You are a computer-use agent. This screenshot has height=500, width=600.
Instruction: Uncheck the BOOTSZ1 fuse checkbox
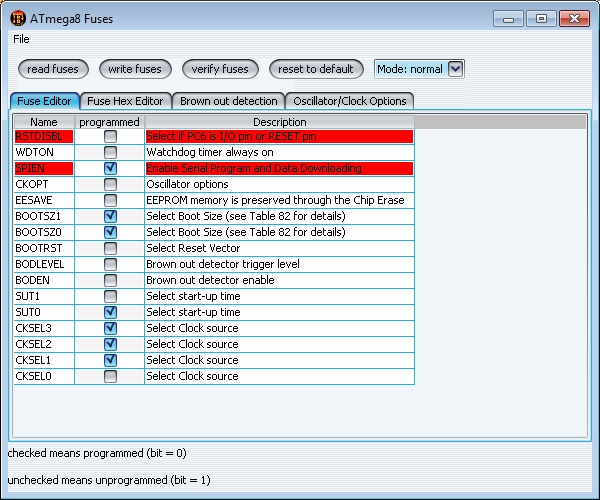[110, 216]
